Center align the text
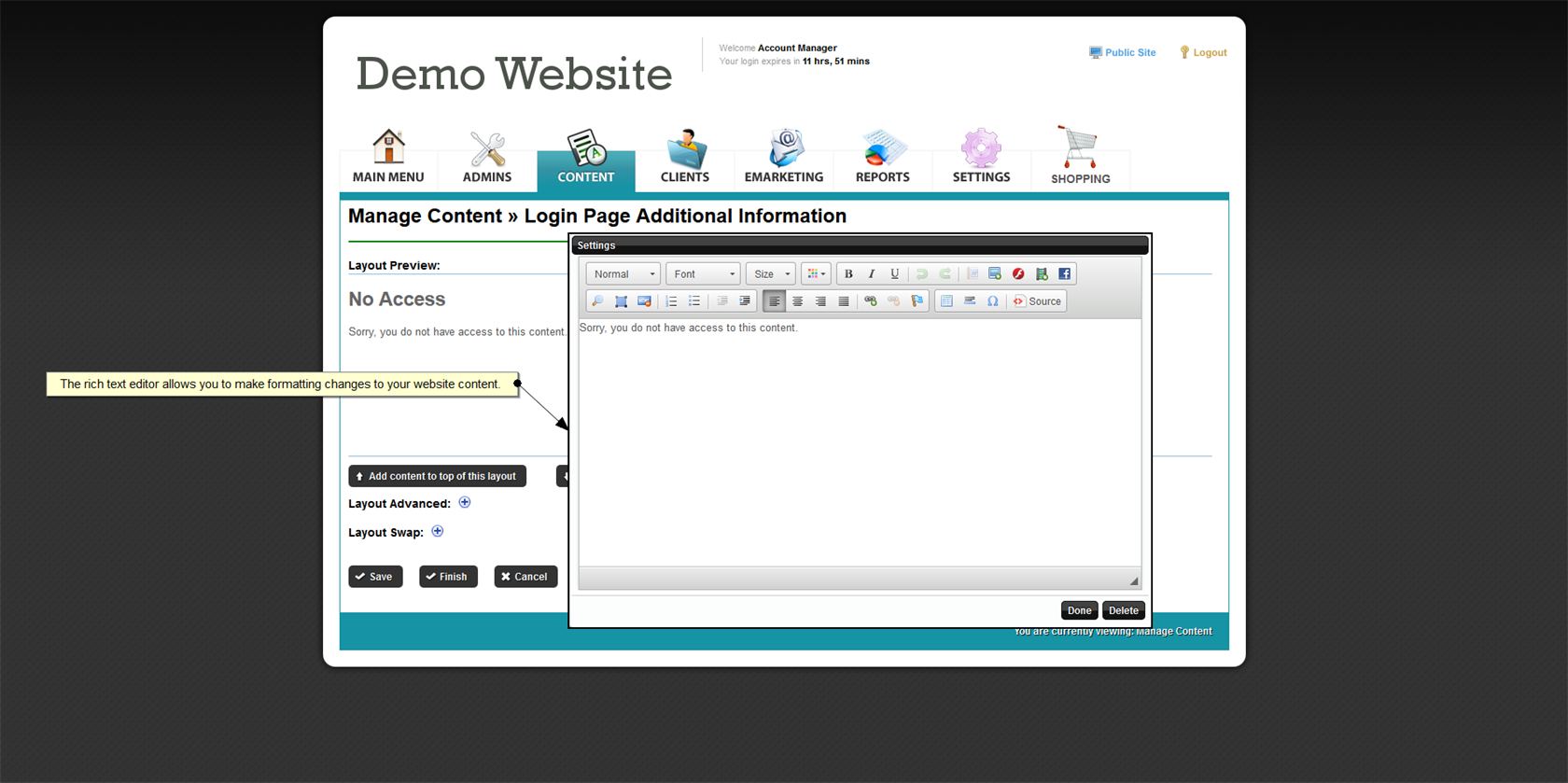This screenshot has height=783, width=1568. (797, 301)
